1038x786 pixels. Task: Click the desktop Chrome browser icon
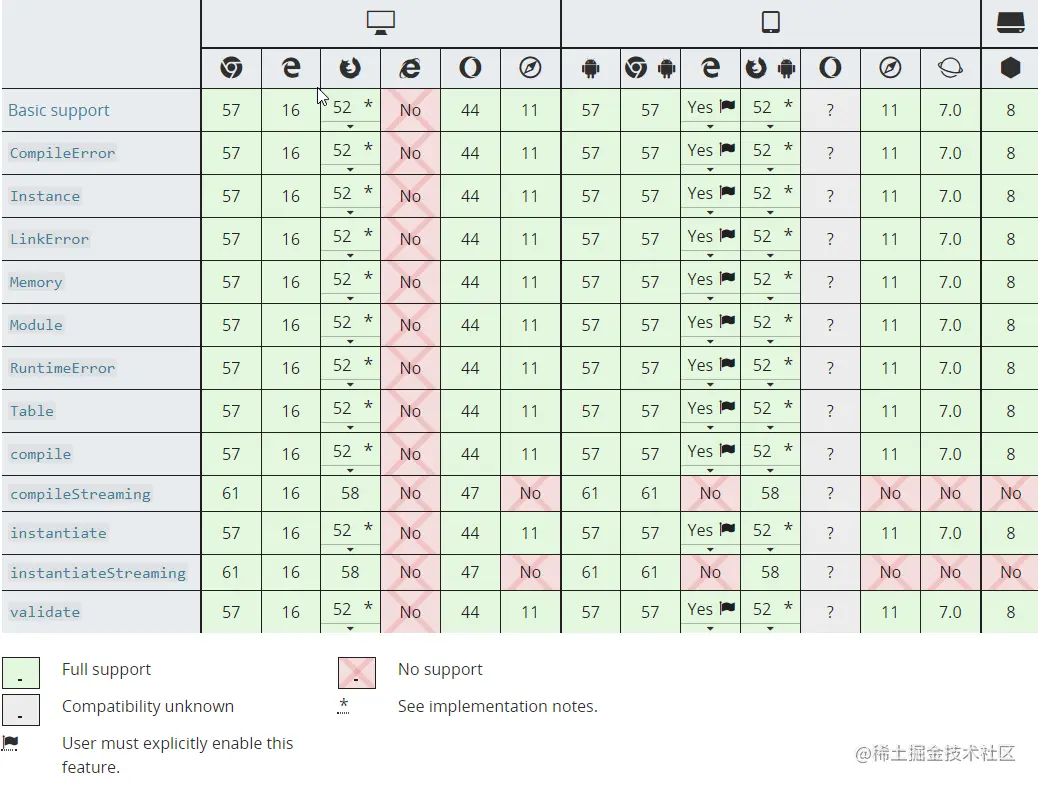click(231, 68)
